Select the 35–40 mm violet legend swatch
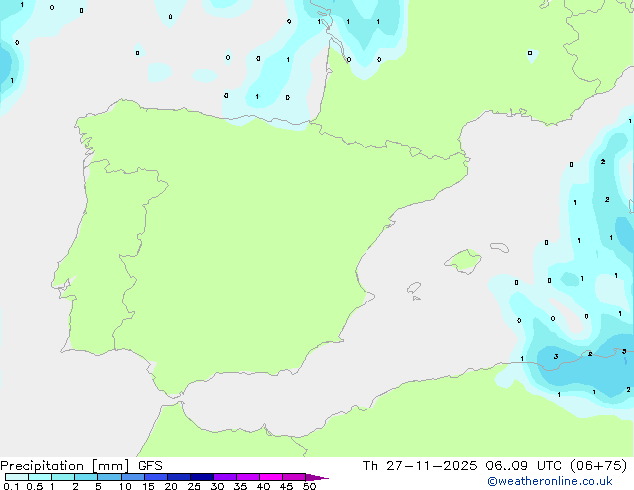The height and width of the screenshot is (490, 634). 248,477
